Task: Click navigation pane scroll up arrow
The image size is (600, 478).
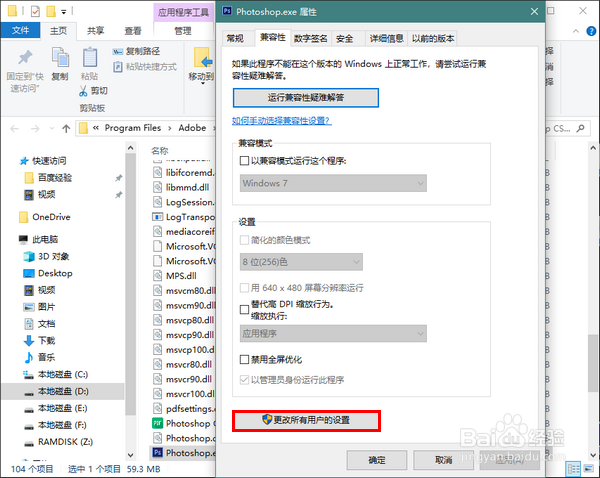Action: 130,148
